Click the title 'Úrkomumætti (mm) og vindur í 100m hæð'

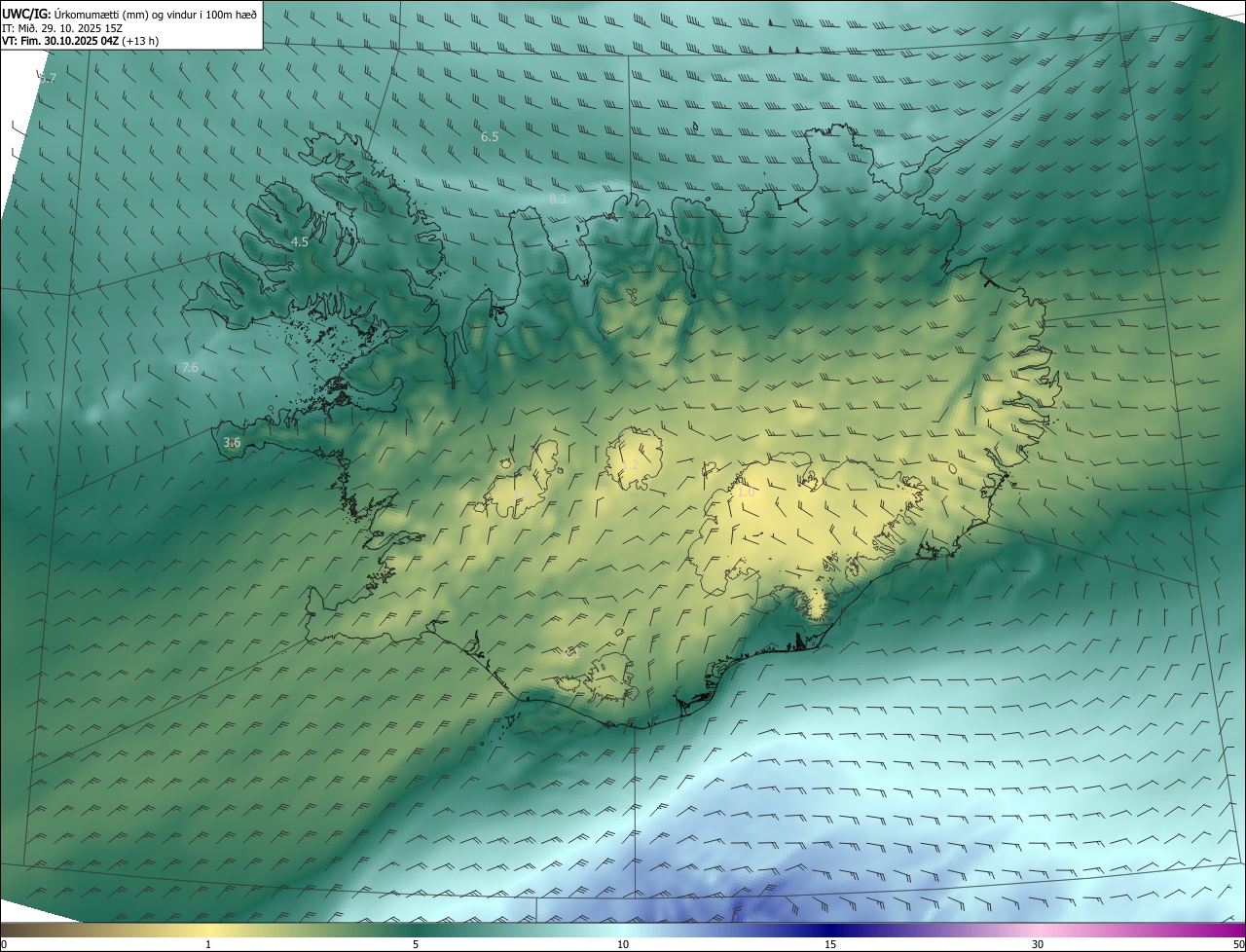[x=158, y=14]
